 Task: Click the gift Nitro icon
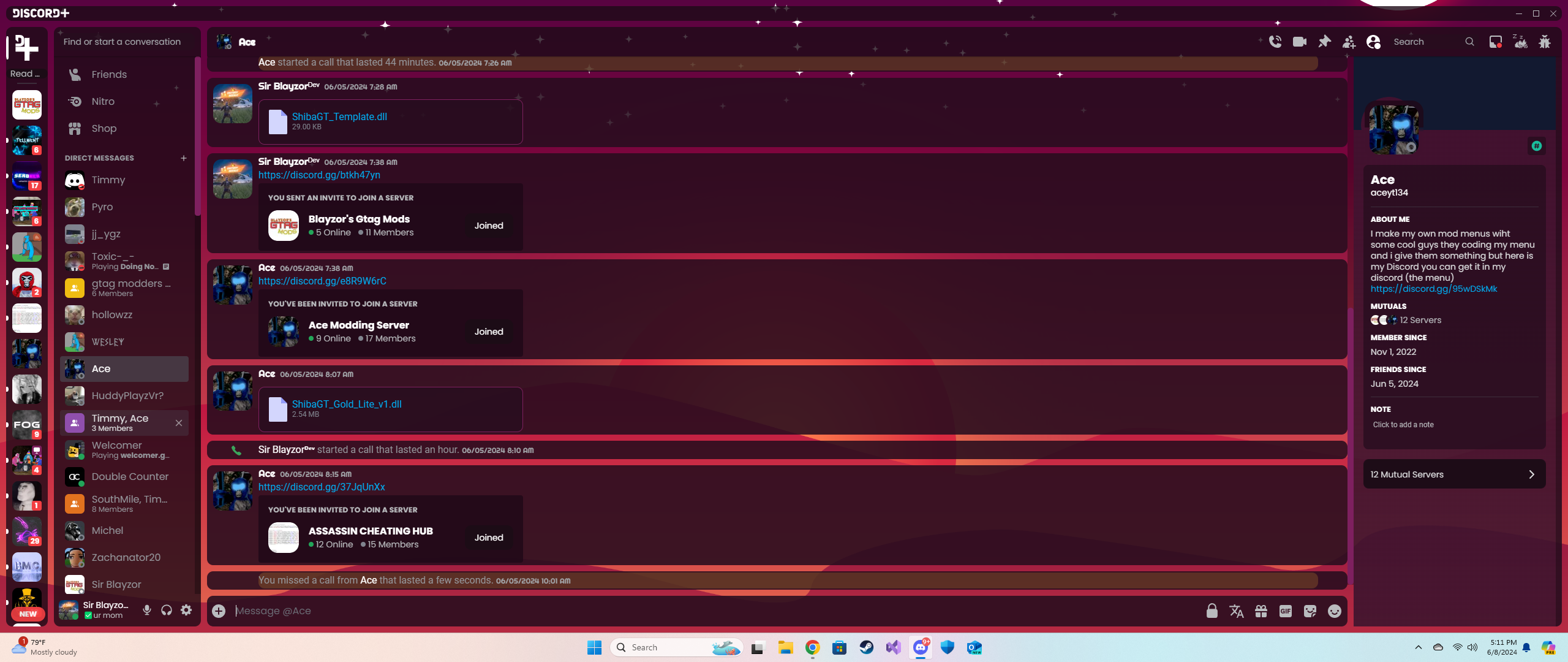[x=1261, y=611]
